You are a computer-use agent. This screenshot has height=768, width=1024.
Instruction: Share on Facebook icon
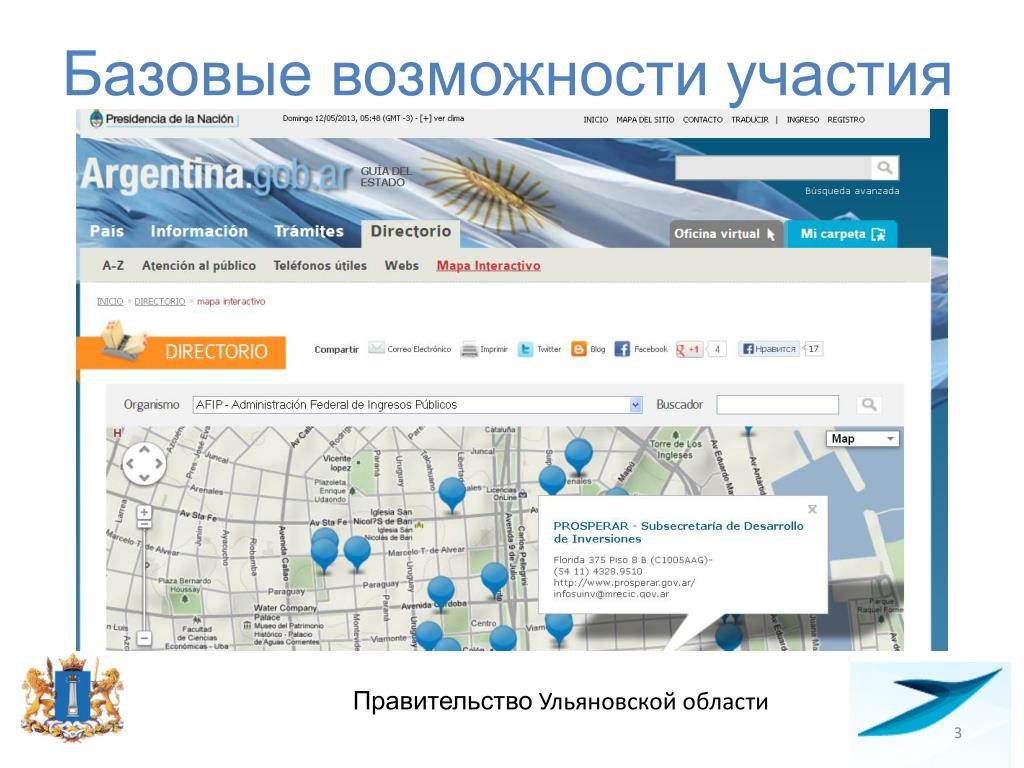(622, 349)
